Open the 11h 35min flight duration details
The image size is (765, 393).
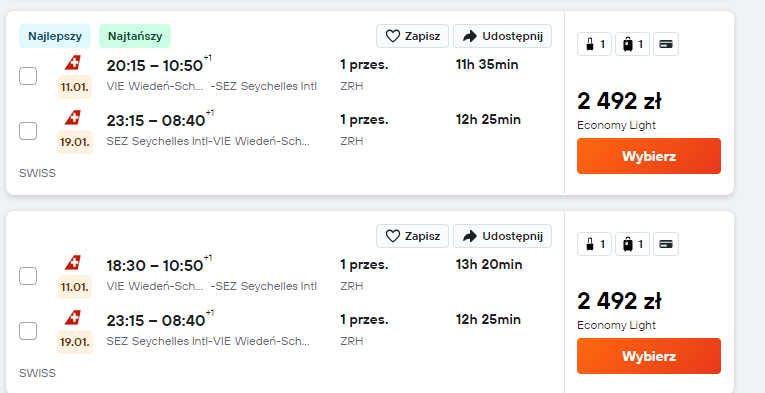487,65
